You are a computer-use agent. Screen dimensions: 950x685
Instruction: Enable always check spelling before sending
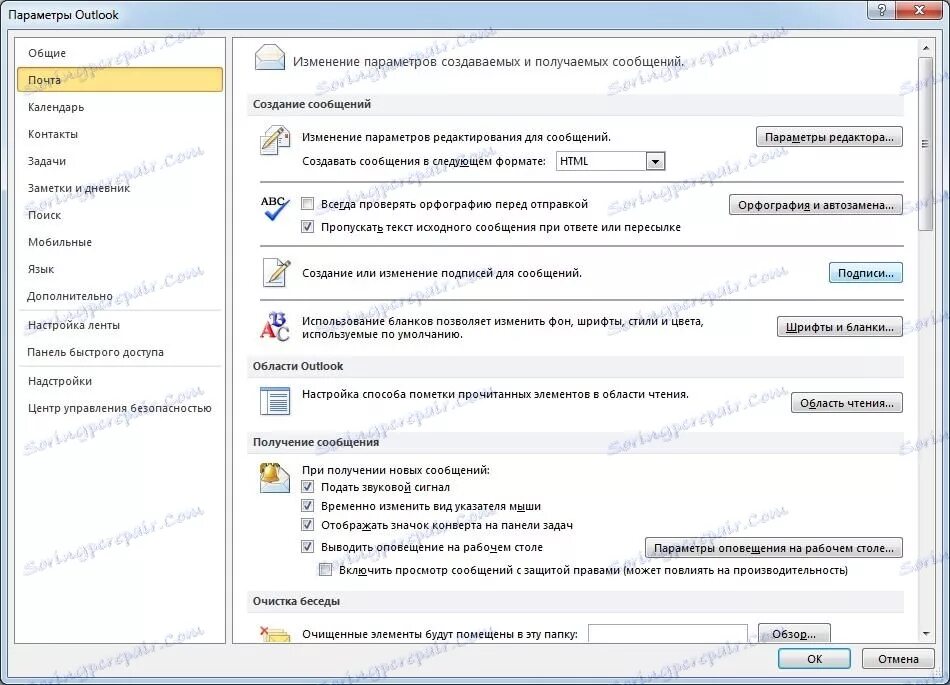308,204
